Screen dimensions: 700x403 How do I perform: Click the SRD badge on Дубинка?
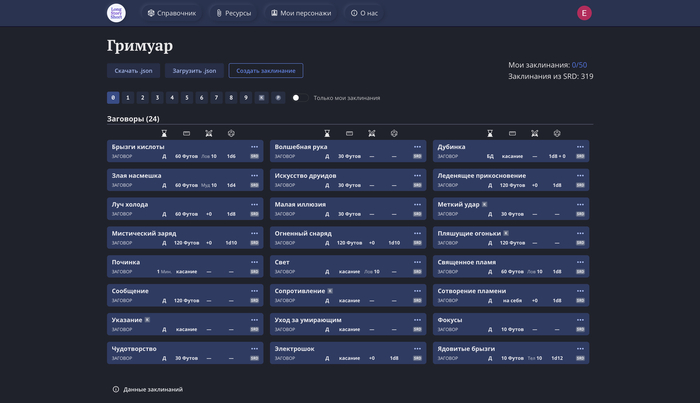580,156
